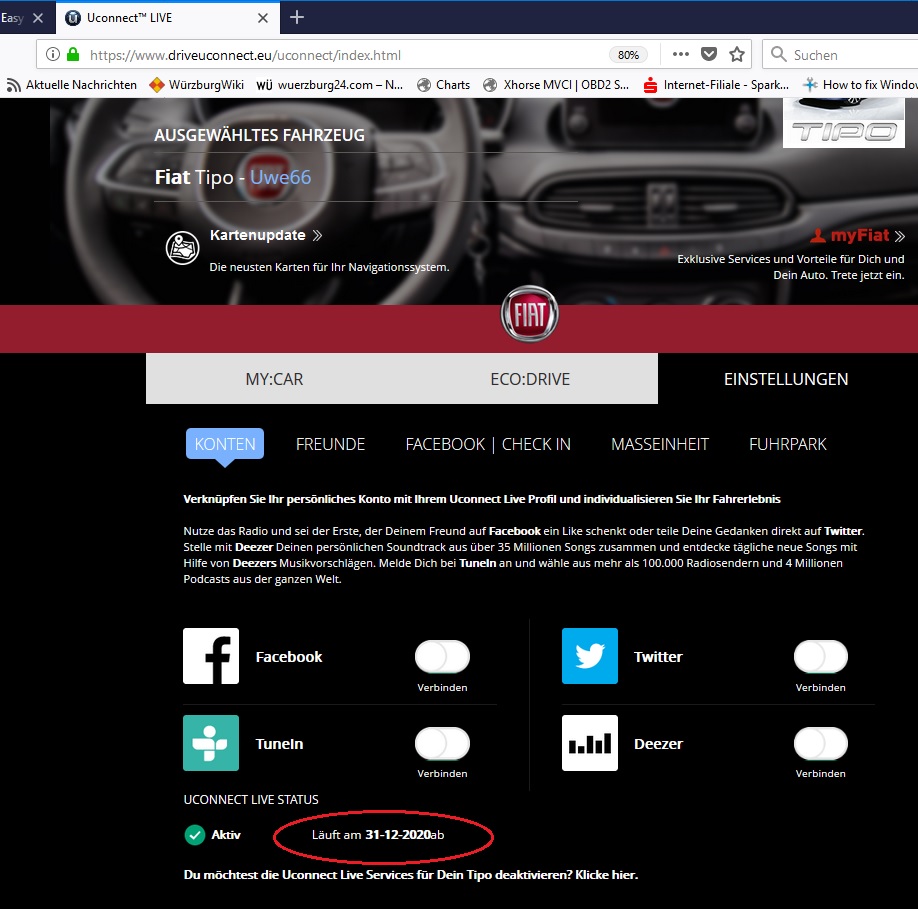Viewport: 918px width, 909px height.
Task: Switch on the Deezer connection toggle
Action: click(x=820, y=744)
